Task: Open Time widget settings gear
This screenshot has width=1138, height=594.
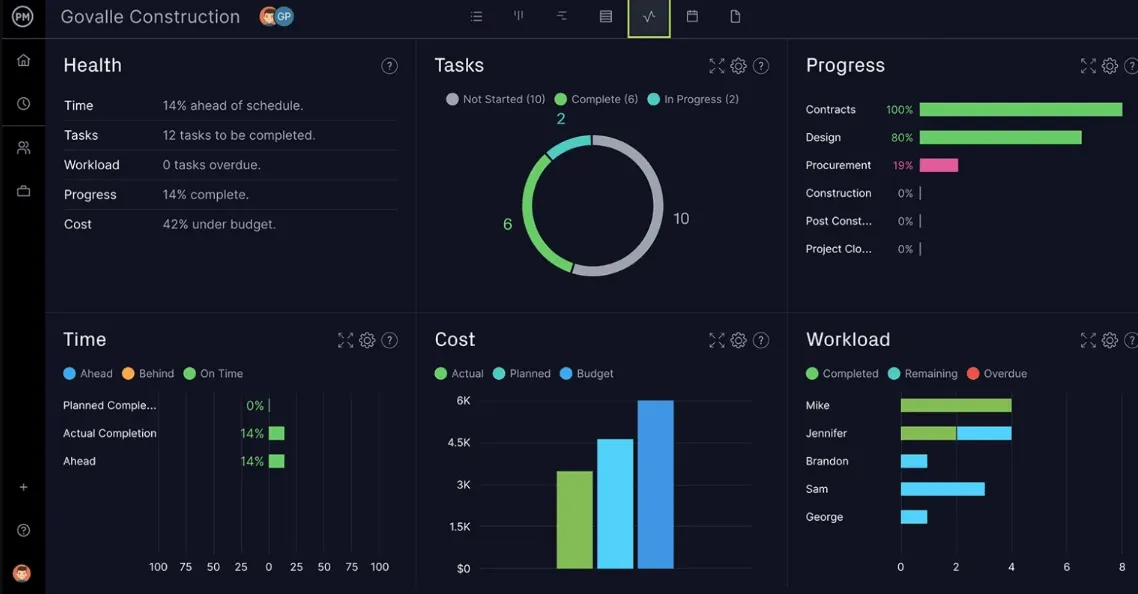Action: click(367, 340)
